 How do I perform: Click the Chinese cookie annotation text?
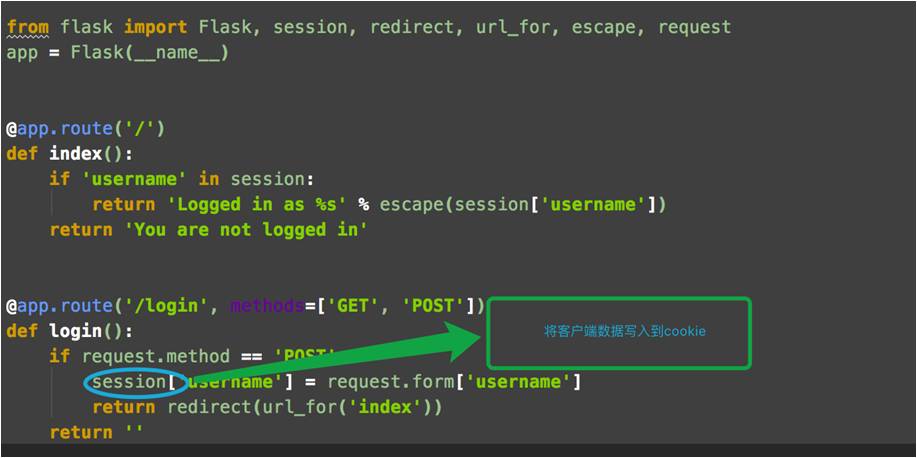(625, 332)
